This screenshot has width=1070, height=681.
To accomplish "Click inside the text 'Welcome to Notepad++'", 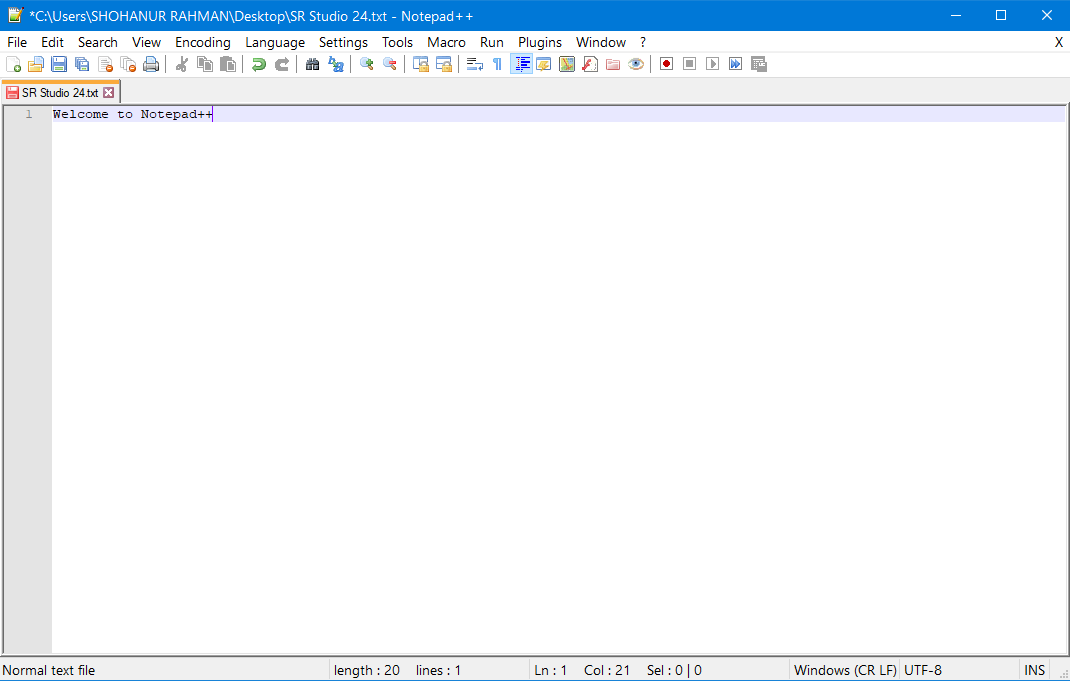I will 133,114.
